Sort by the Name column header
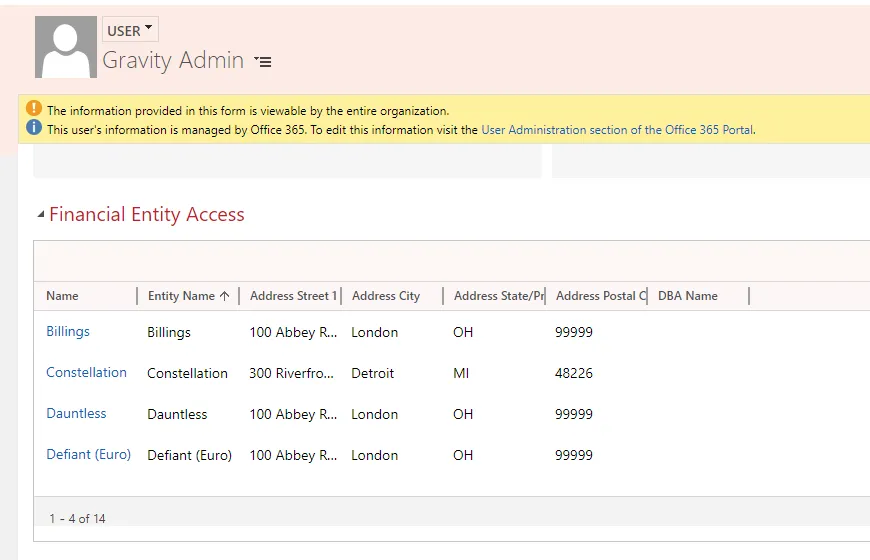 pyautogui.click(x=62, y=296)
